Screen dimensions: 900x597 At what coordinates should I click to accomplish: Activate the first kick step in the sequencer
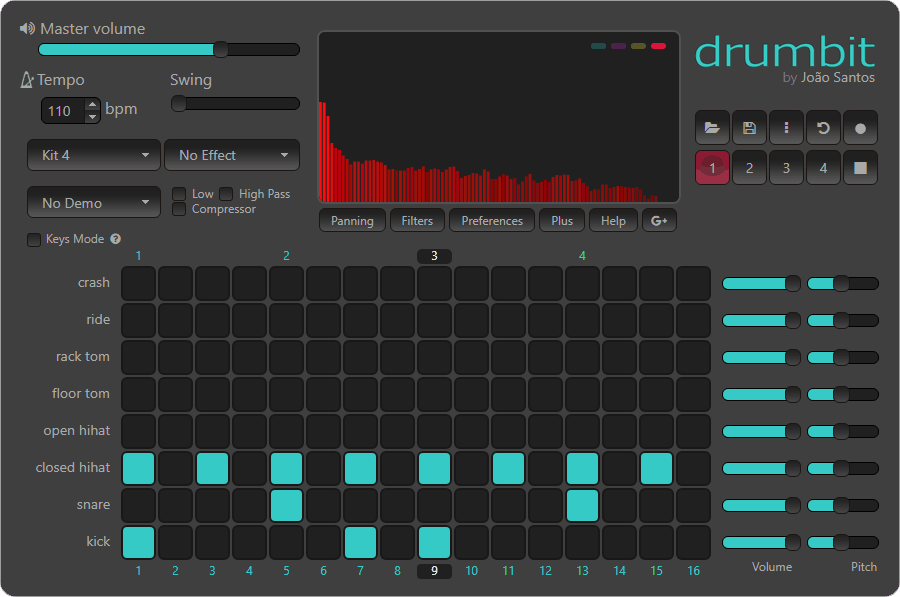coord(138,542)
